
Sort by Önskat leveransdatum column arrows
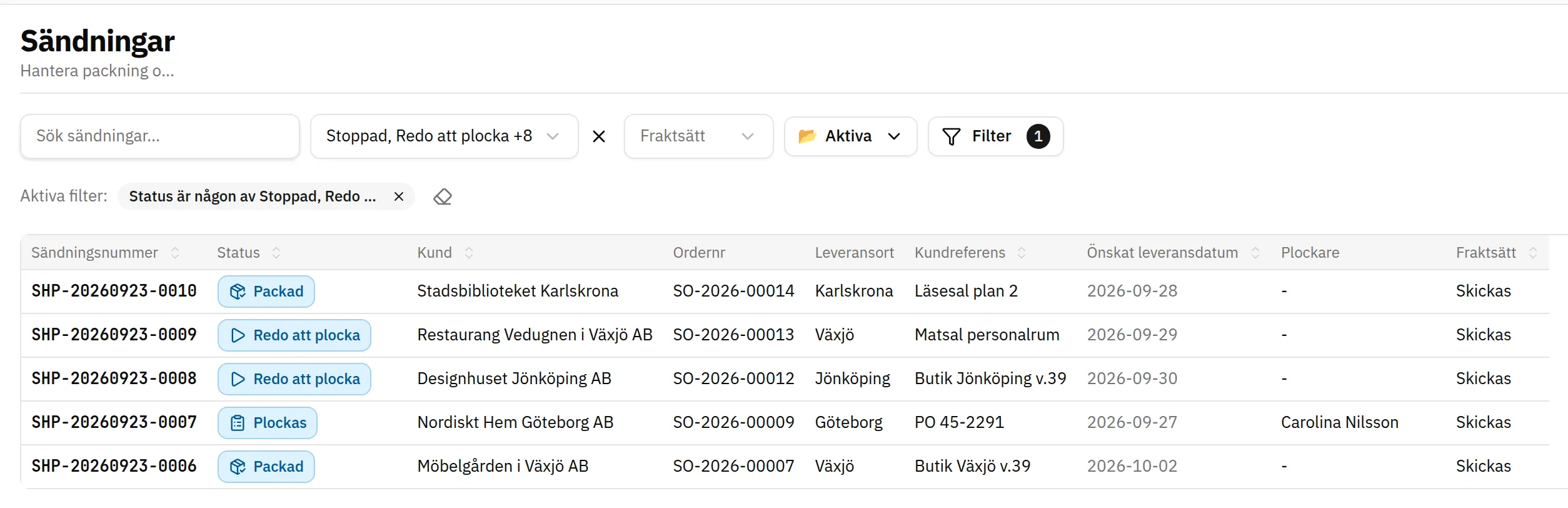click(1255, 253)
